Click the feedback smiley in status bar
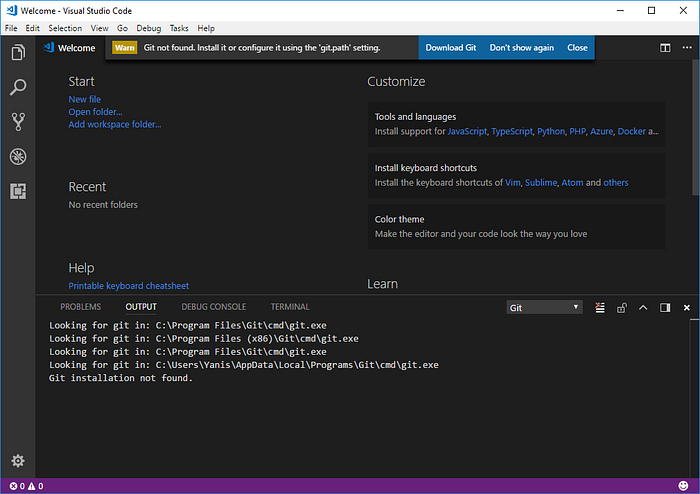 (683, 486)
